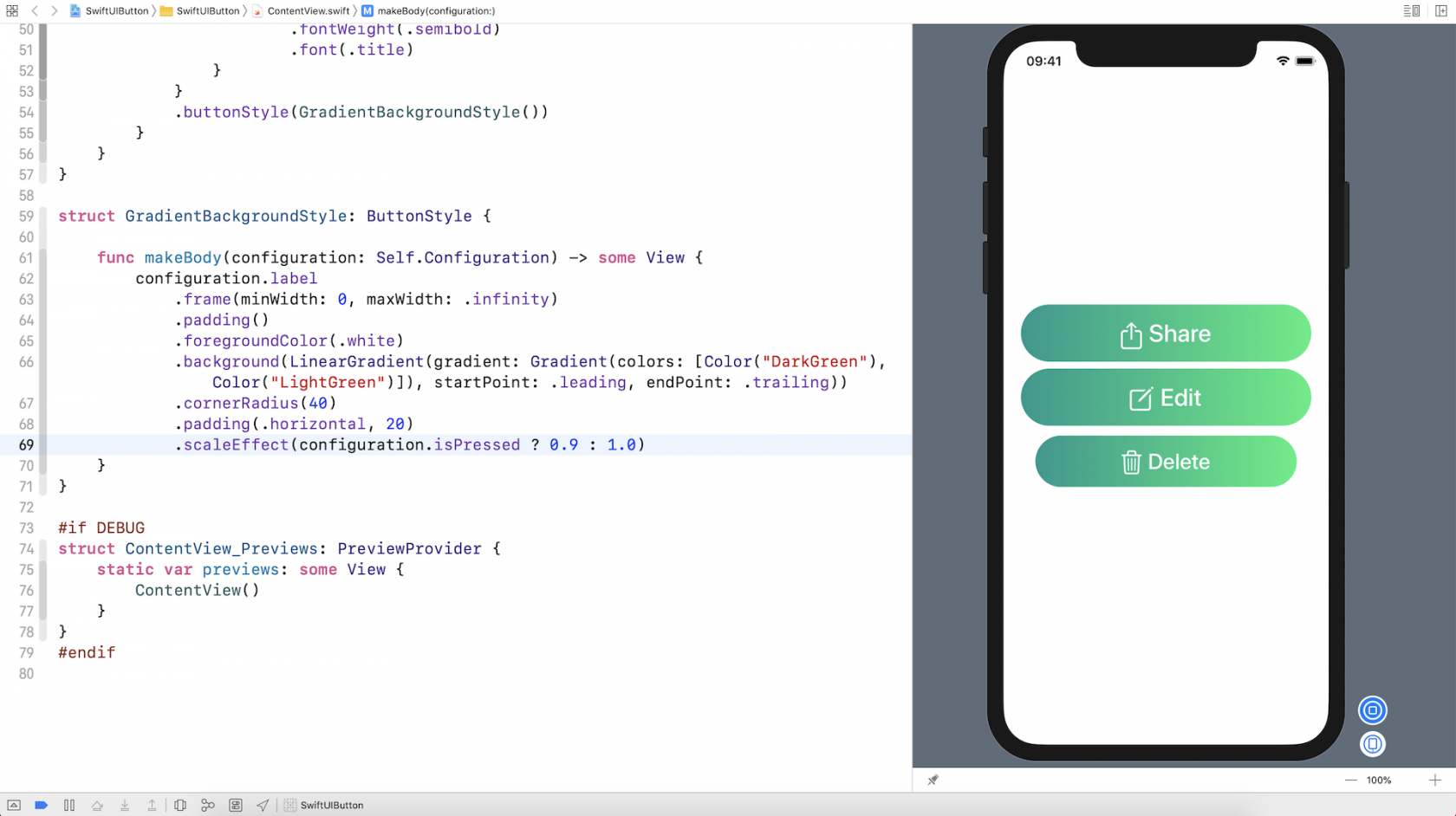The height and width of the screenshot is (816, 1456).
Task: Tap the Delete button in preview
Action: pos(1165,462)
